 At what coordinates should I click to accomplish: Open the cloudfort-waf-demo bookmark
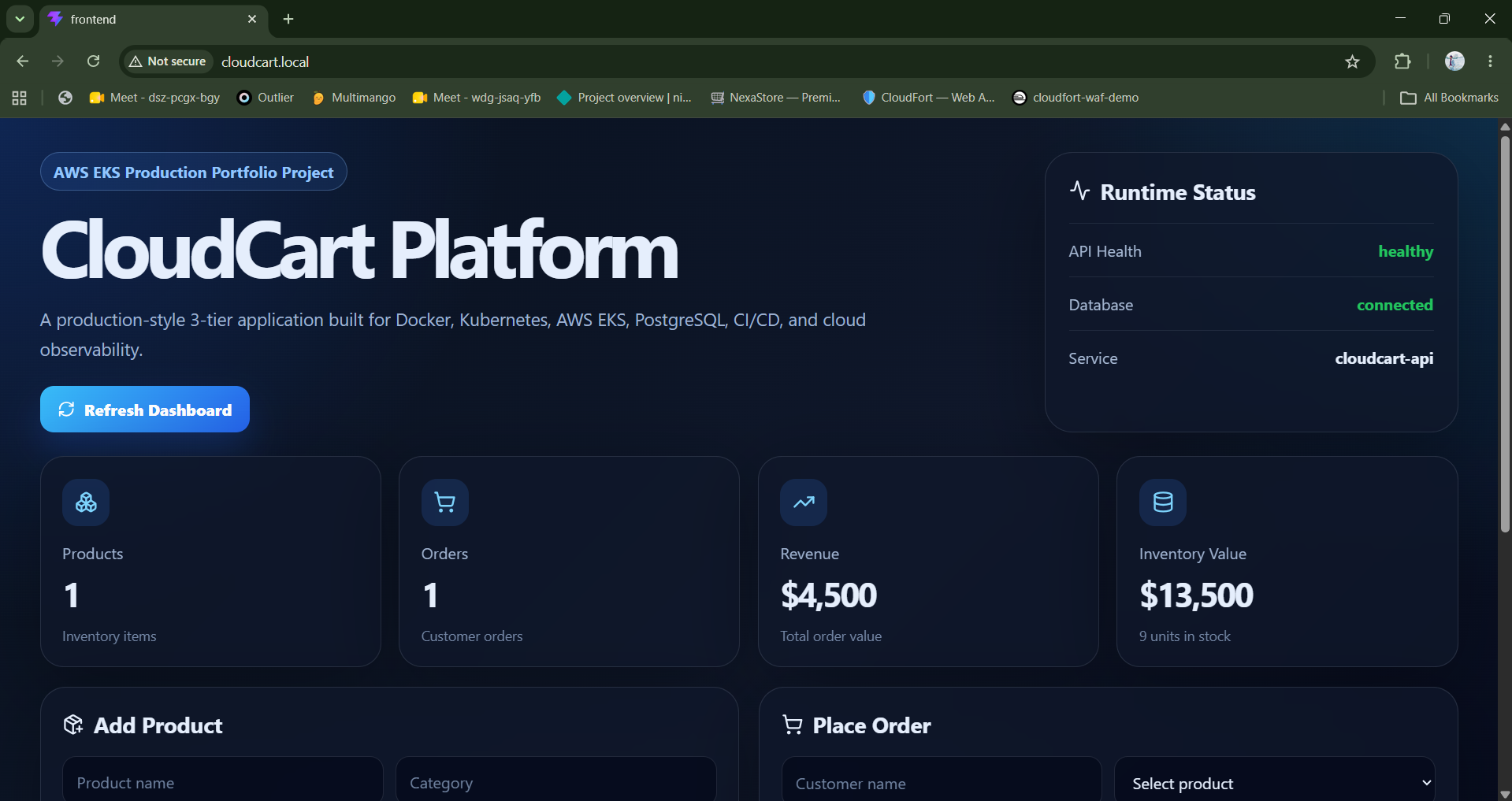[1075, 98]
